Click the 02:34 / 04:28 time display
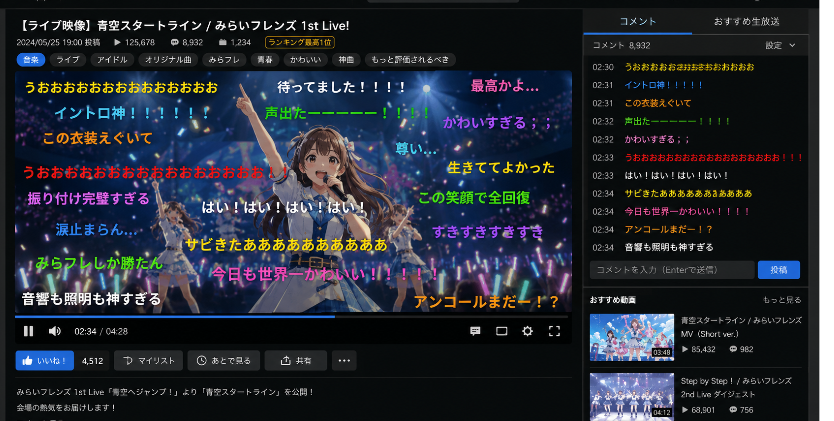The width and height of the screenshot is (834, 421). click(101, 331)
